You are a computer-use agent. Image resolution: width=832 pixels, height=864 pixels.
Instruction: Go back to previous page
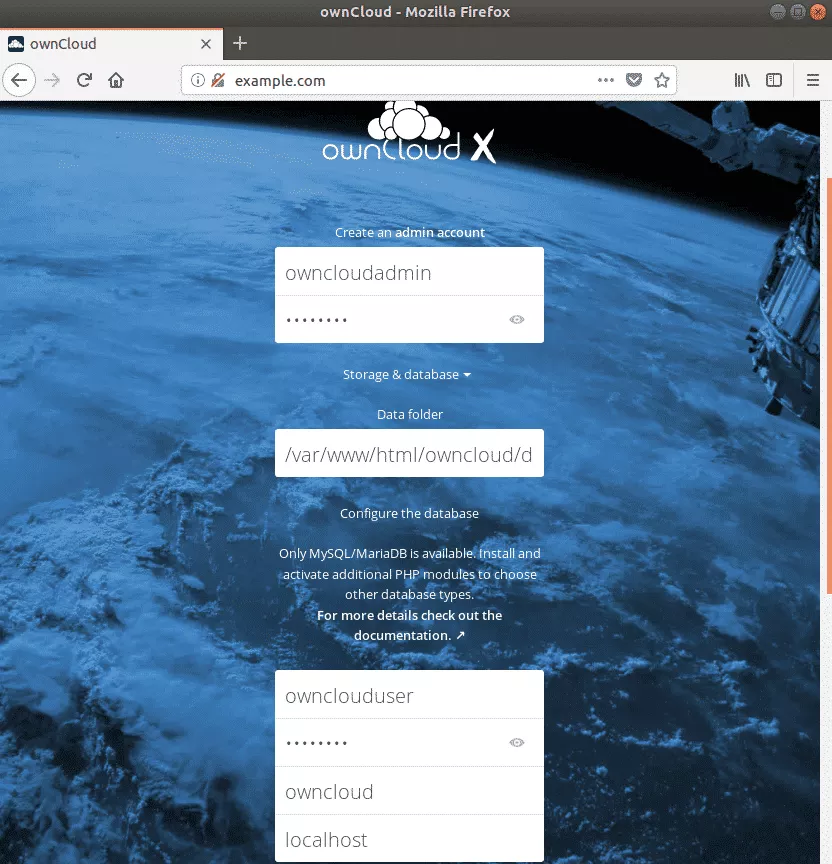coord(19,80)
